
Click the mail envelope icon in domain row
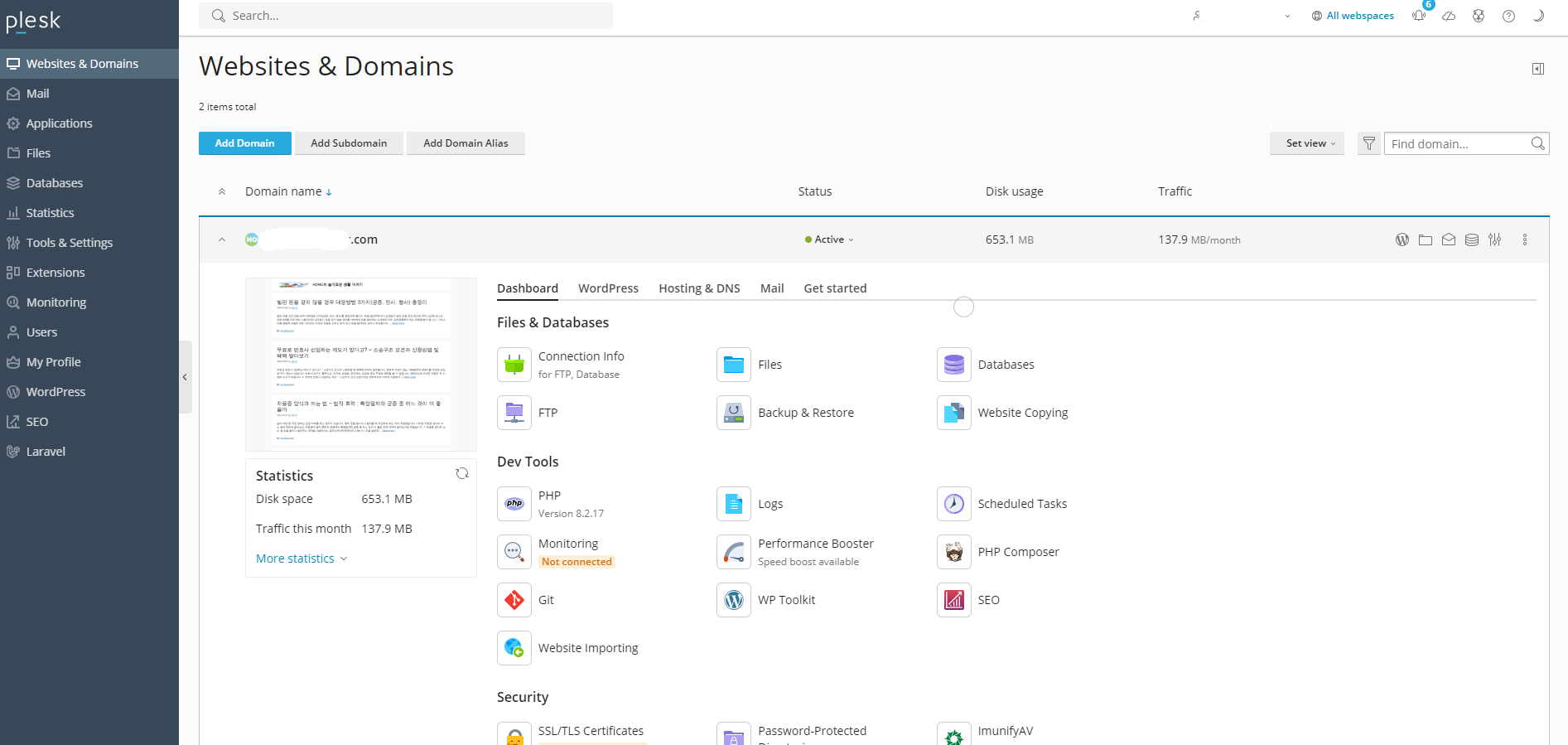pyautogui.click(x=1449, y=239)
